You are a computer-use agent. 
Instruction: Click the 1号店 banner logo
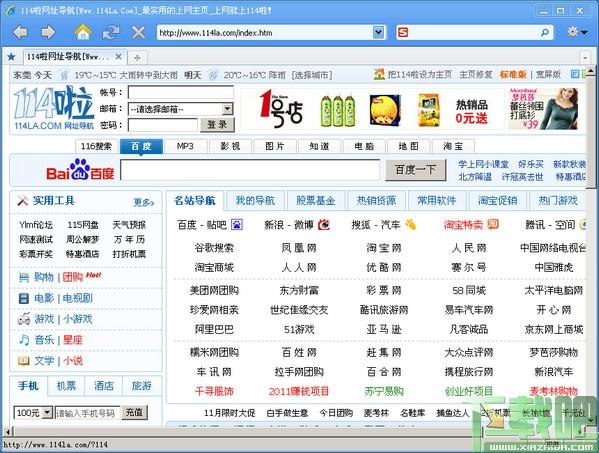click(281, 109)
